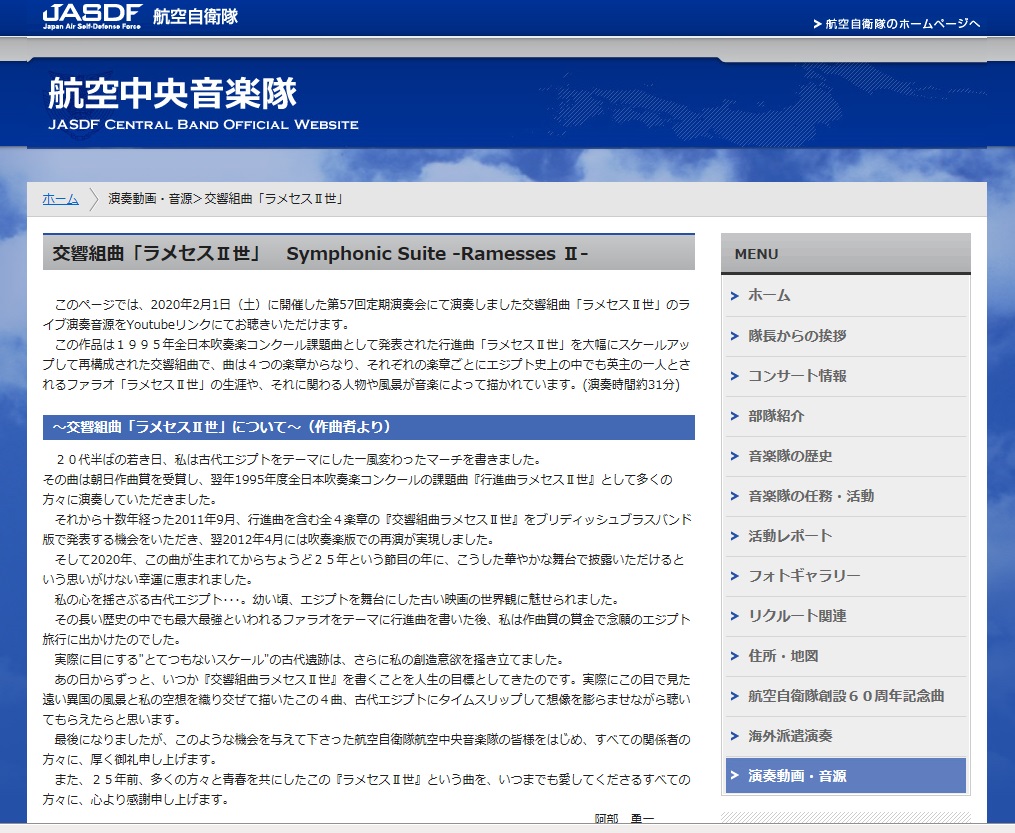Screen dimensions: 1015x833
Task: Open コンサート情報 menu item
Action: point(797,376)
